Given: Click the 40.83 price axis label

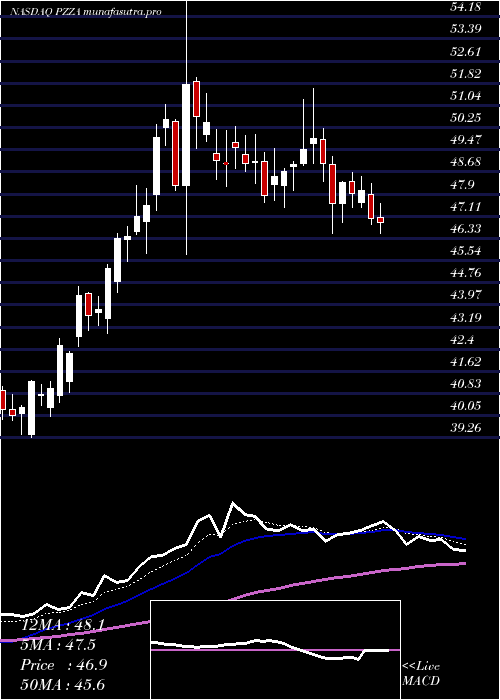Looking at the screenshot, I should 465,384.
